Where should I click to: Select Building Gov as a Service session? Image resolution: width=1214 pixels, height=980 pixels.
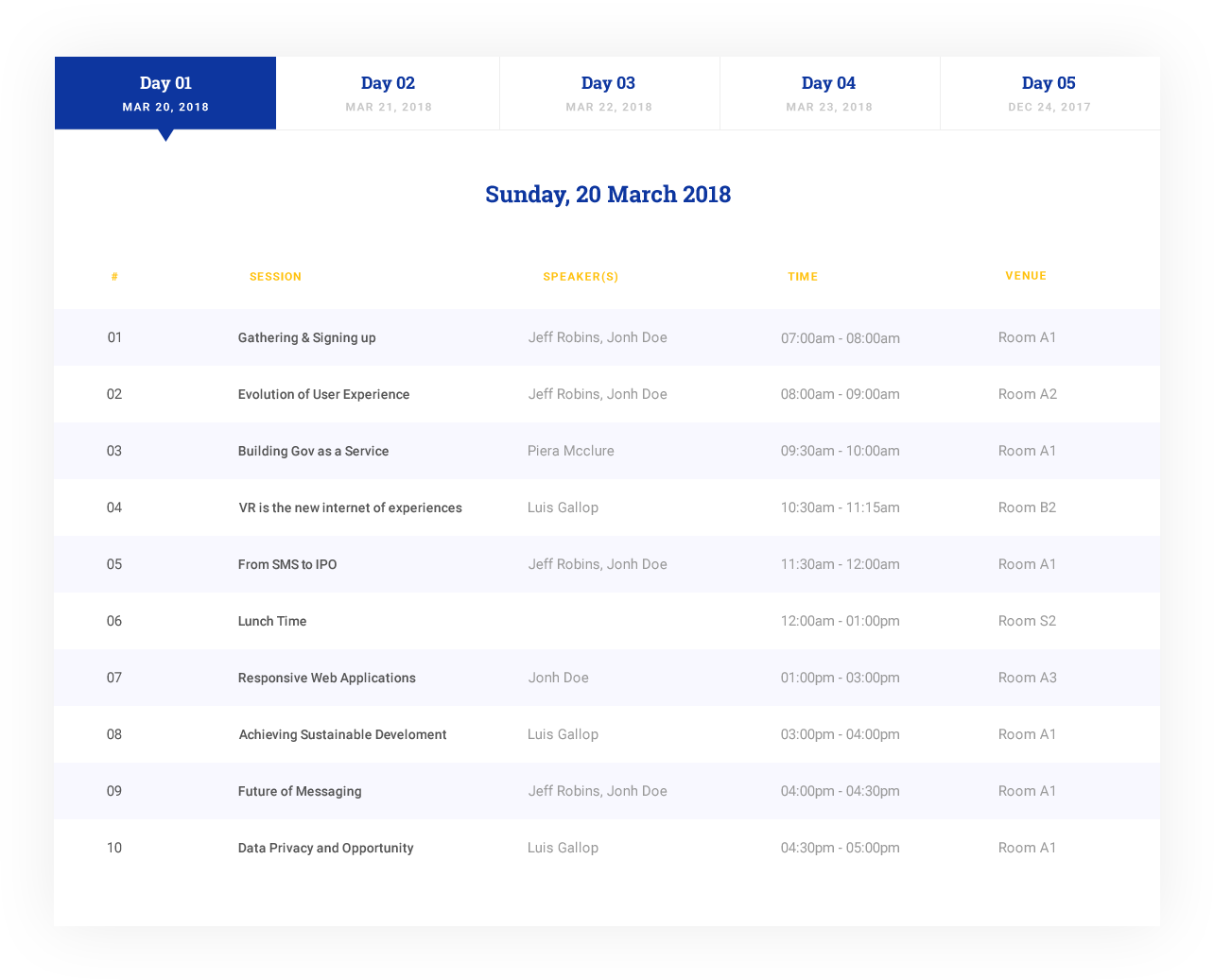[x=313, y=451]
